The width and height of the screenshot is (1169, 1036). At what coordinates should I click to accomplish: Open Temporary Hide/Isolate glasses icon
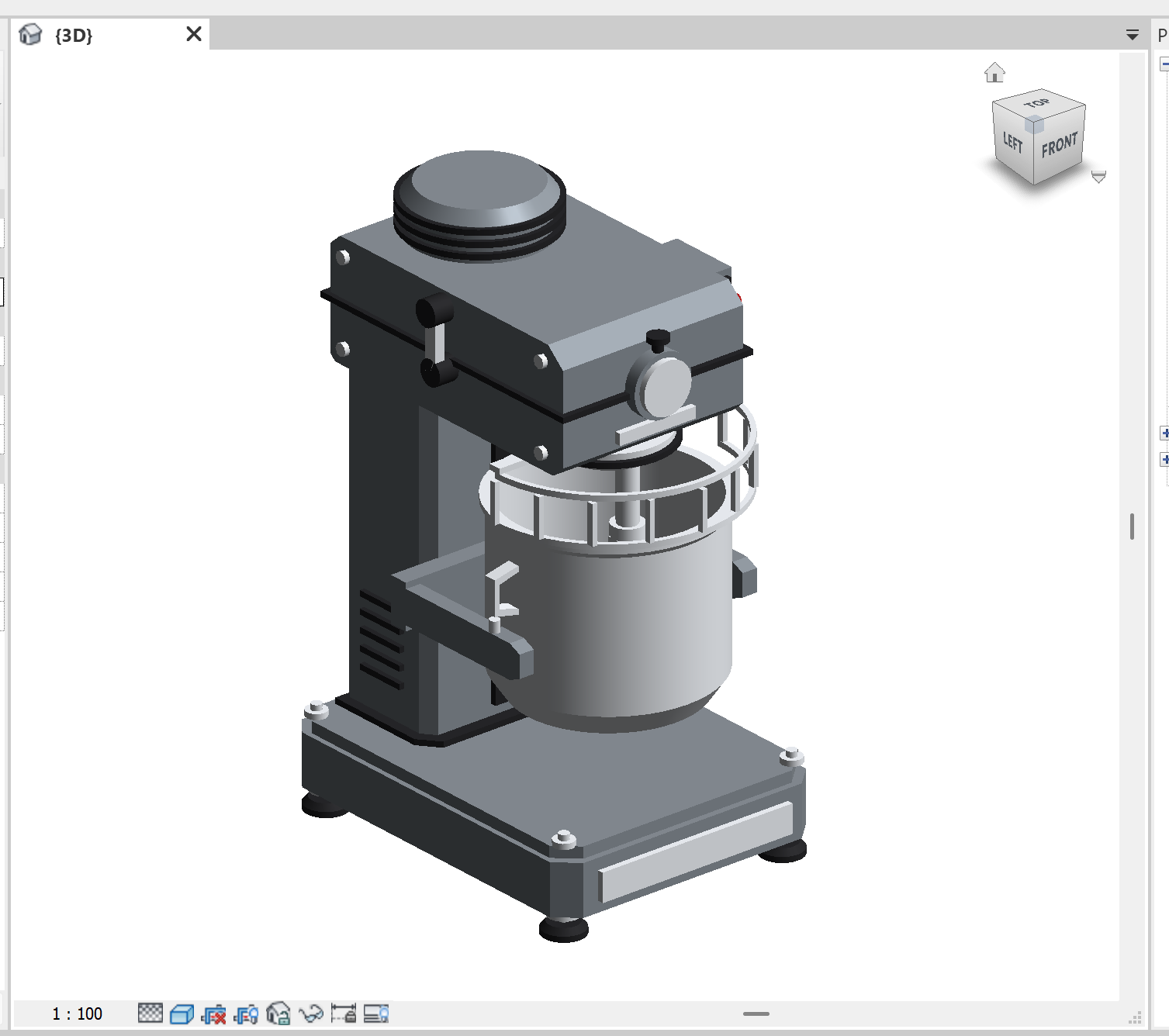click(311, 1014)
